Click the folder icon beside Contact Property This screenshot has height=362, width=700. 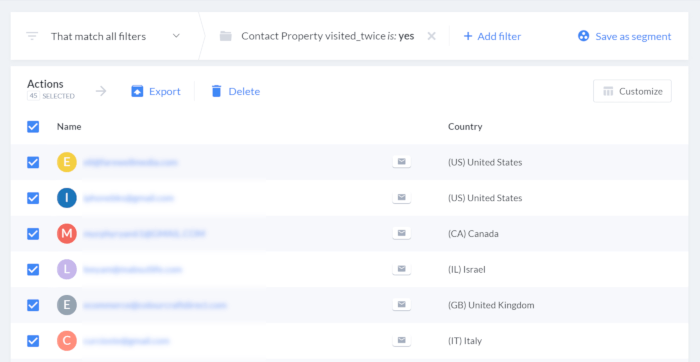click(x=226, y=36)
